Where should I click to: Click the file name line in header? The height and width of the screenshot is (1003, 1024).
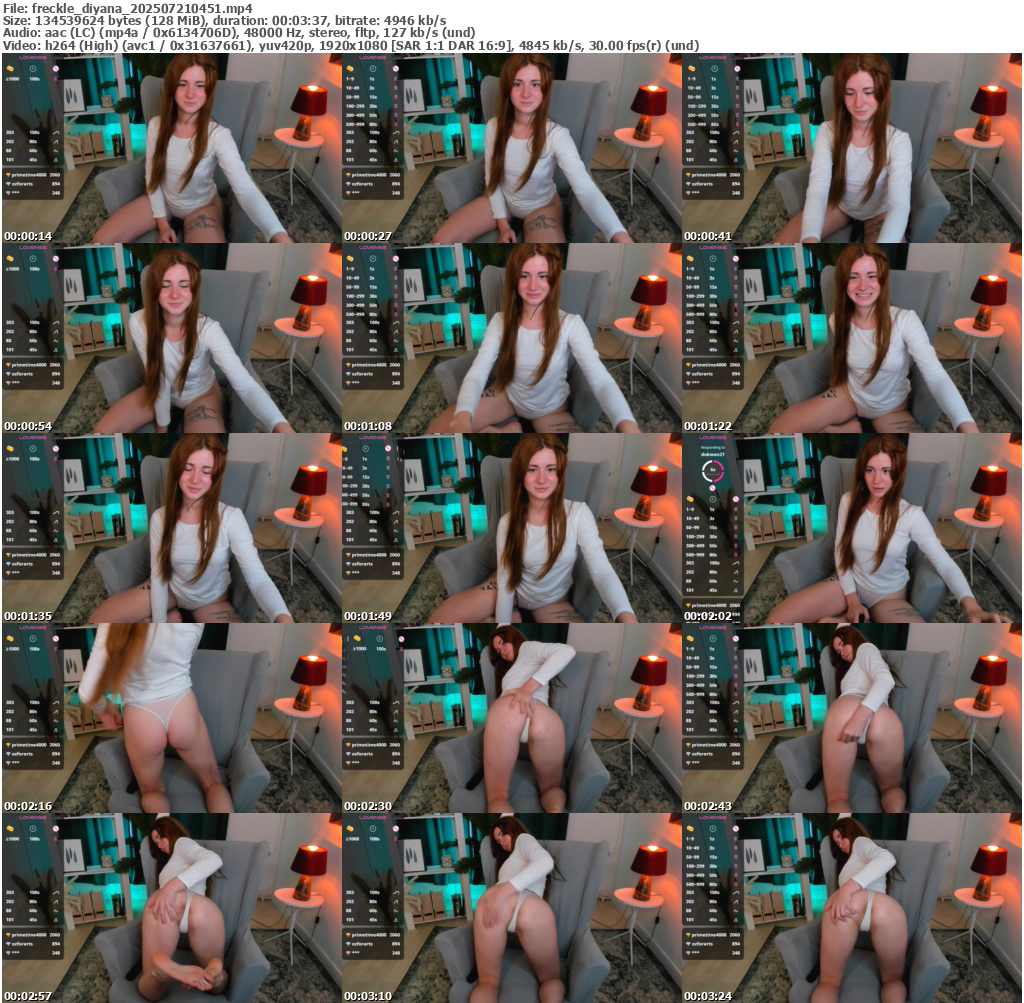pyautogui.click(x=128, y=7)
